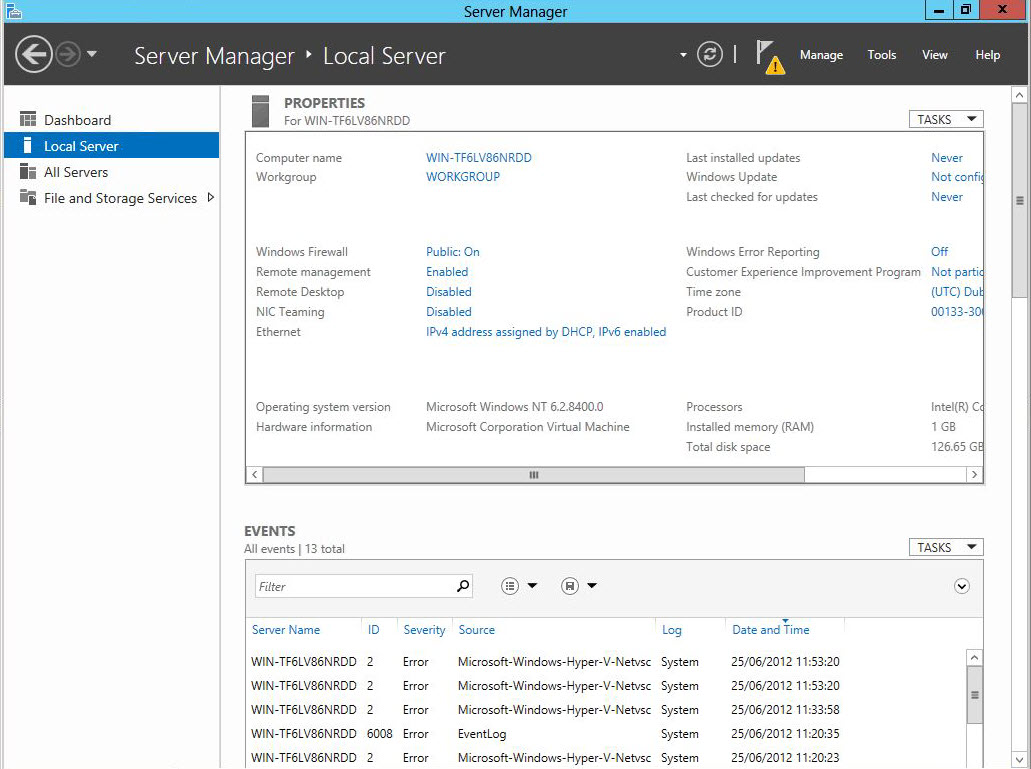This screenshot has width=1031, height=769.
Task: Enable Remote Desktop via its Disabled link
Action: 448,291
